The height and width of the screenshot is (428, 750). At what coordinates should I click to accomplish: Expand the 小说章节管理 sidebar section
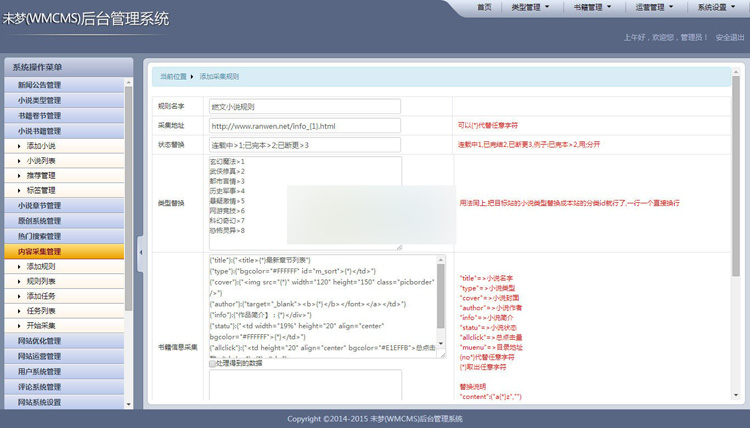(x=64, y=206)
